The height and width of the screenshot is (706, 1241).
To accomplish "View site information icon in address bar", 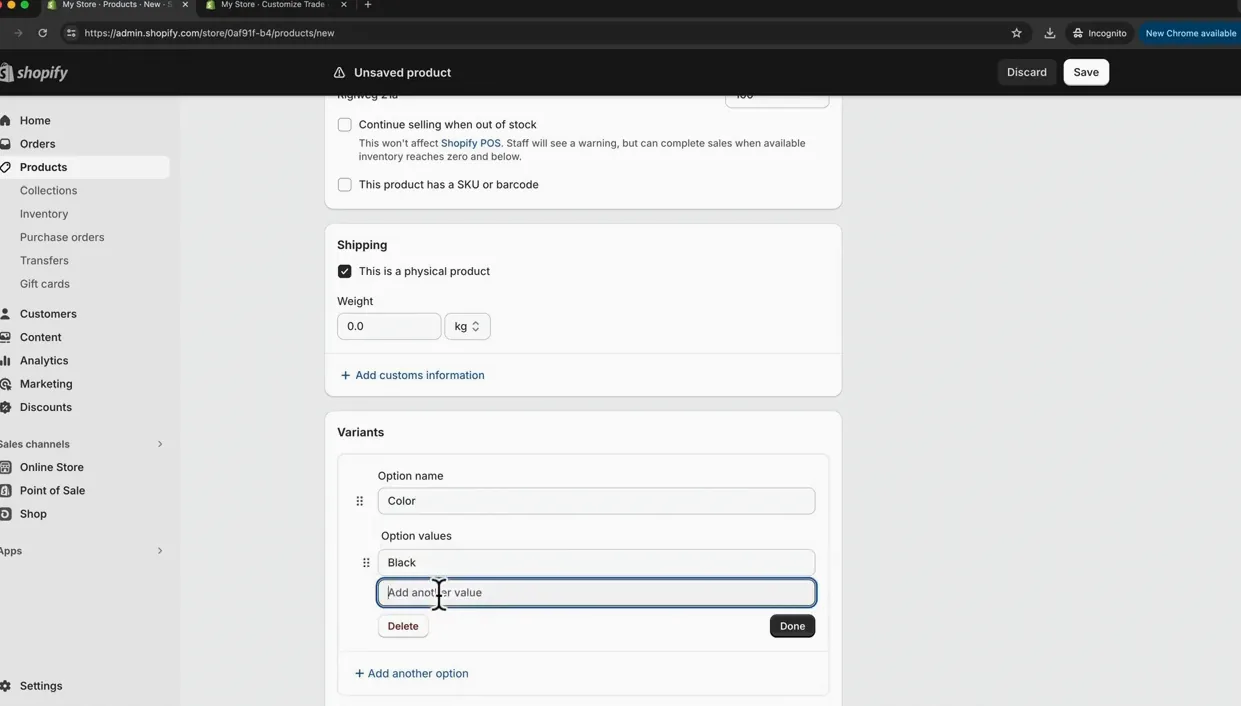I will point(70,33).
